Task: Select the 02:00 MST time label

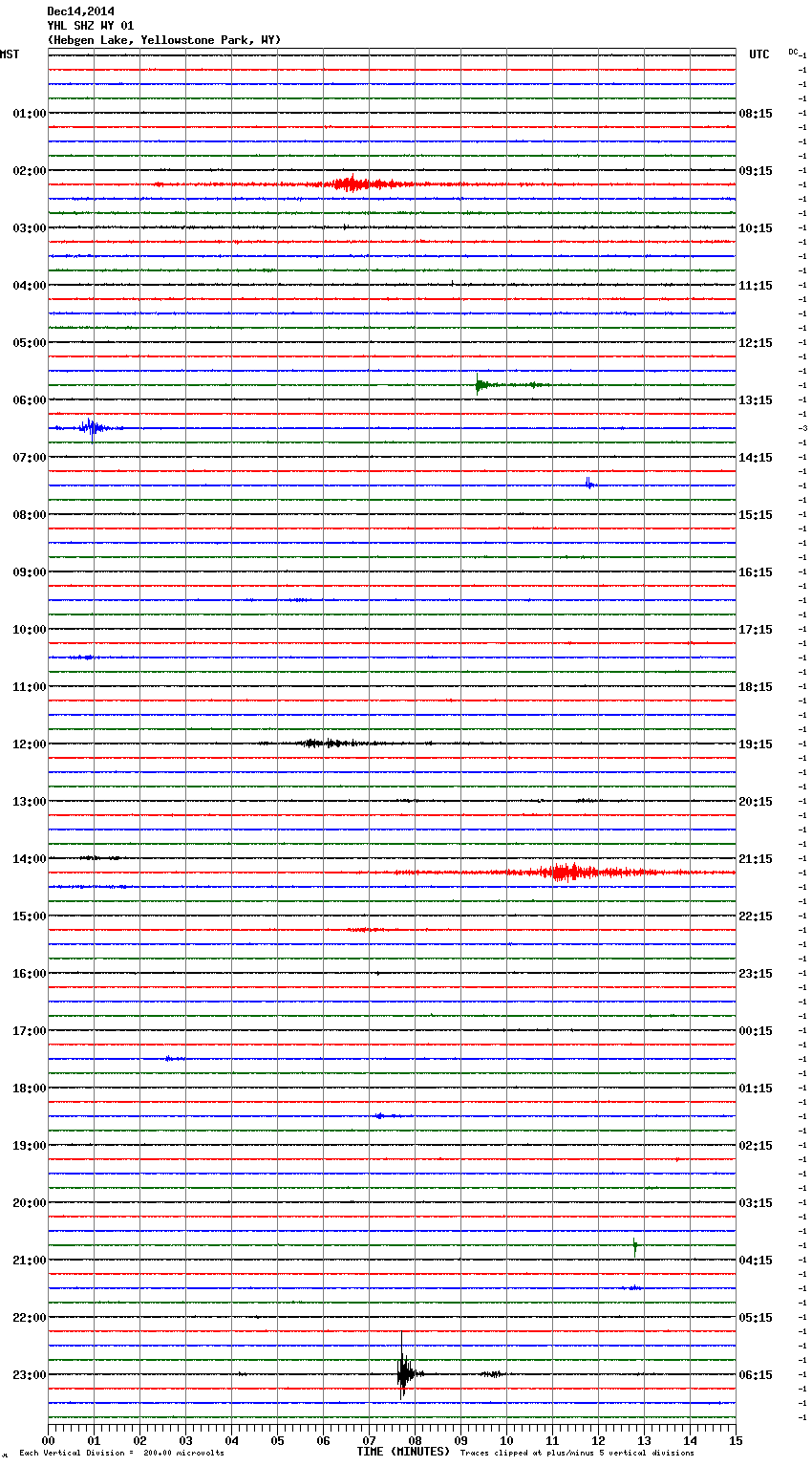Action: point(30,171)
